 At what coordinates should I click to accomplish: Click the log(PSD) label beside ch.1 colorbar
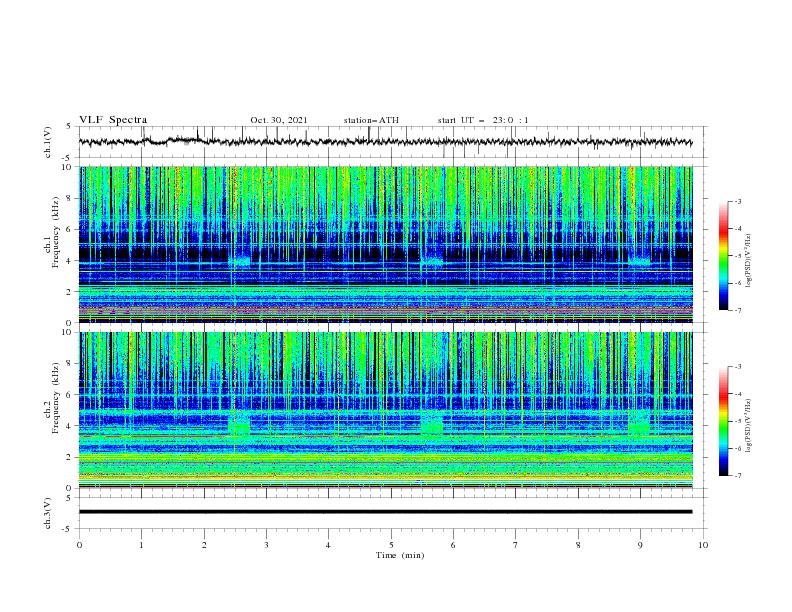749,261
